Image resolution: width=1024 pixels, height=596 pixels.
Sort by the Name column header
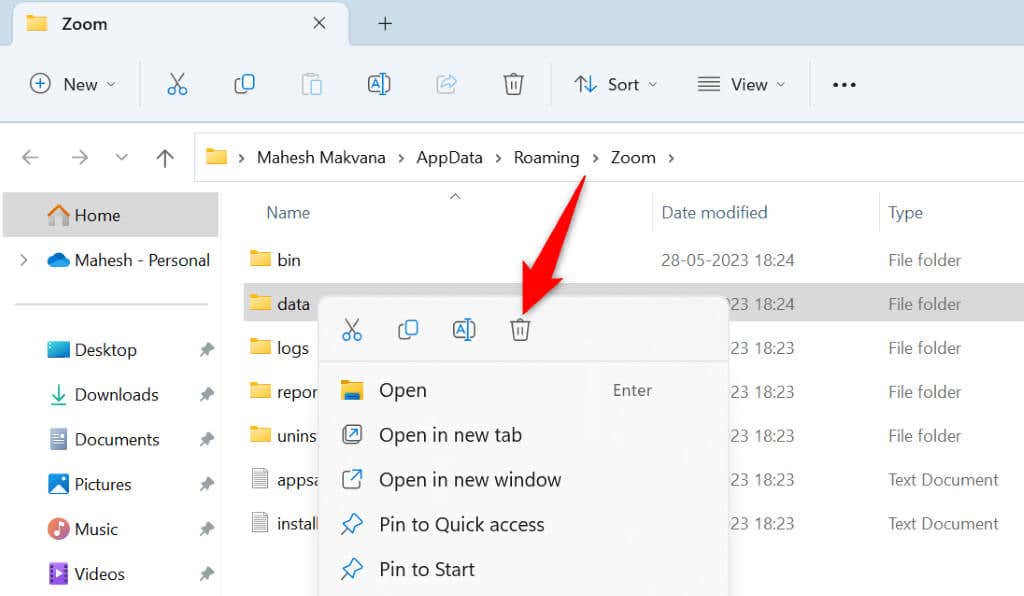click(x=288, y=213)
